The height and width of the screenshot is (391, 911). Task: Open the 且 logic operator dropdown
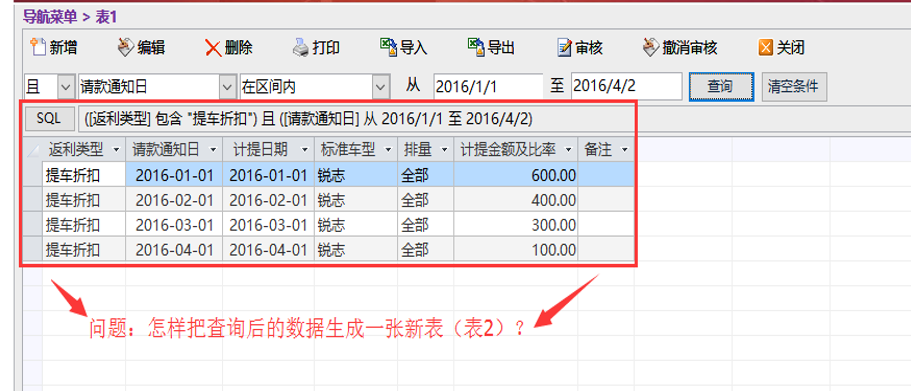coord(66,87)
